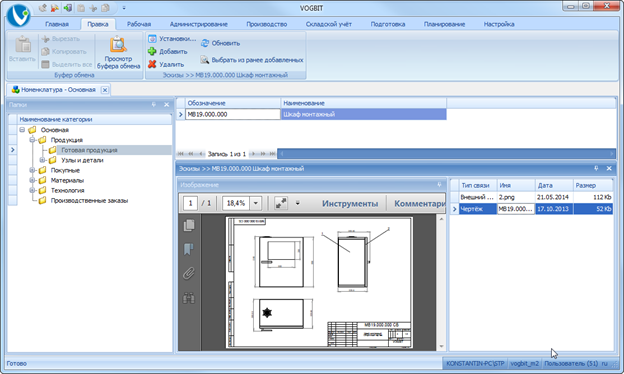Image resolution: width=624 pixels, height=374 pixels.
Task: Open the viewer toolbar overflow dropdown arrow
Action: tap(297, 203)
